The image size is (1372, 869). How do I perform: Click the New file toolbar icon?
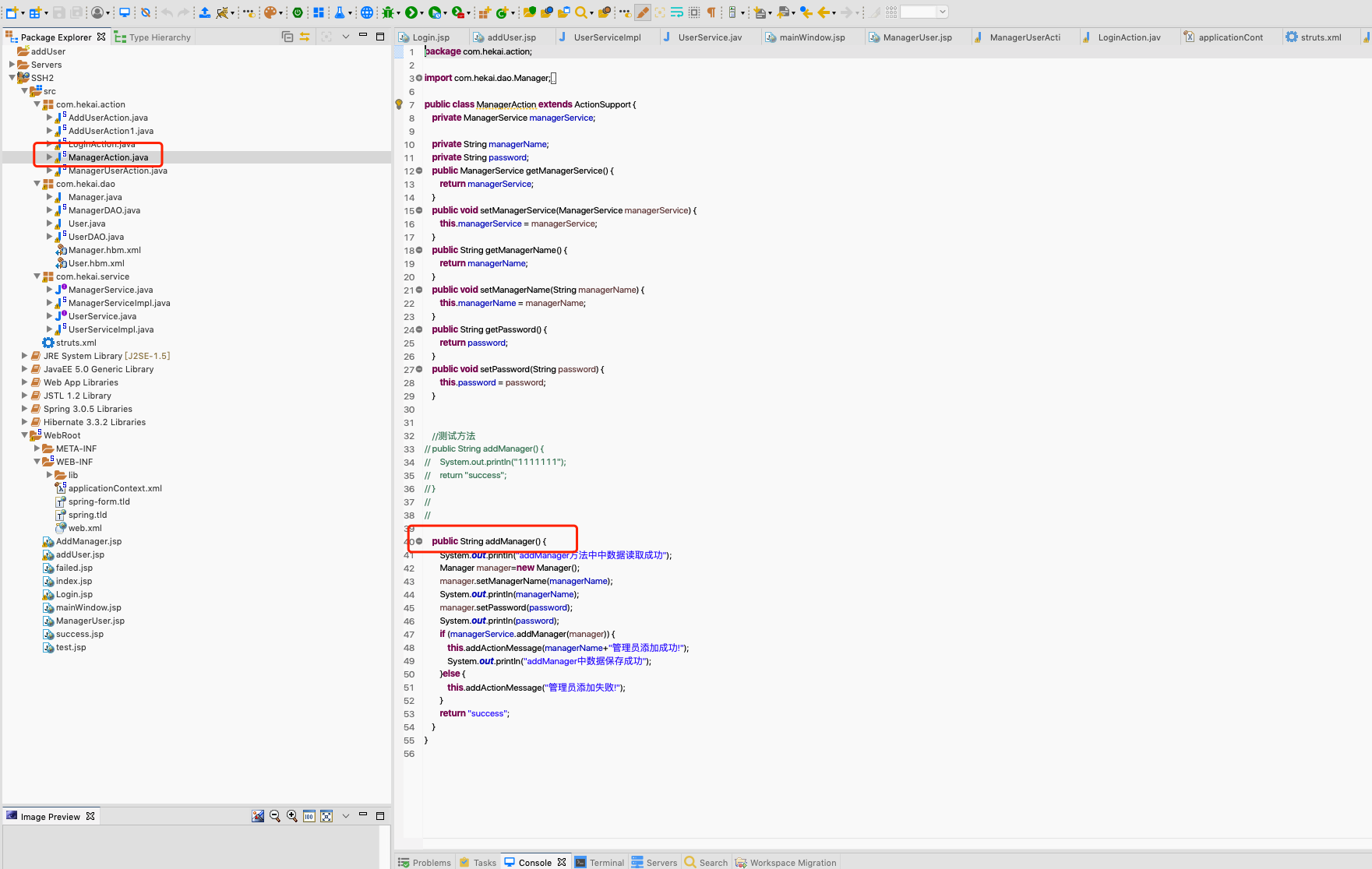point(12,12)
